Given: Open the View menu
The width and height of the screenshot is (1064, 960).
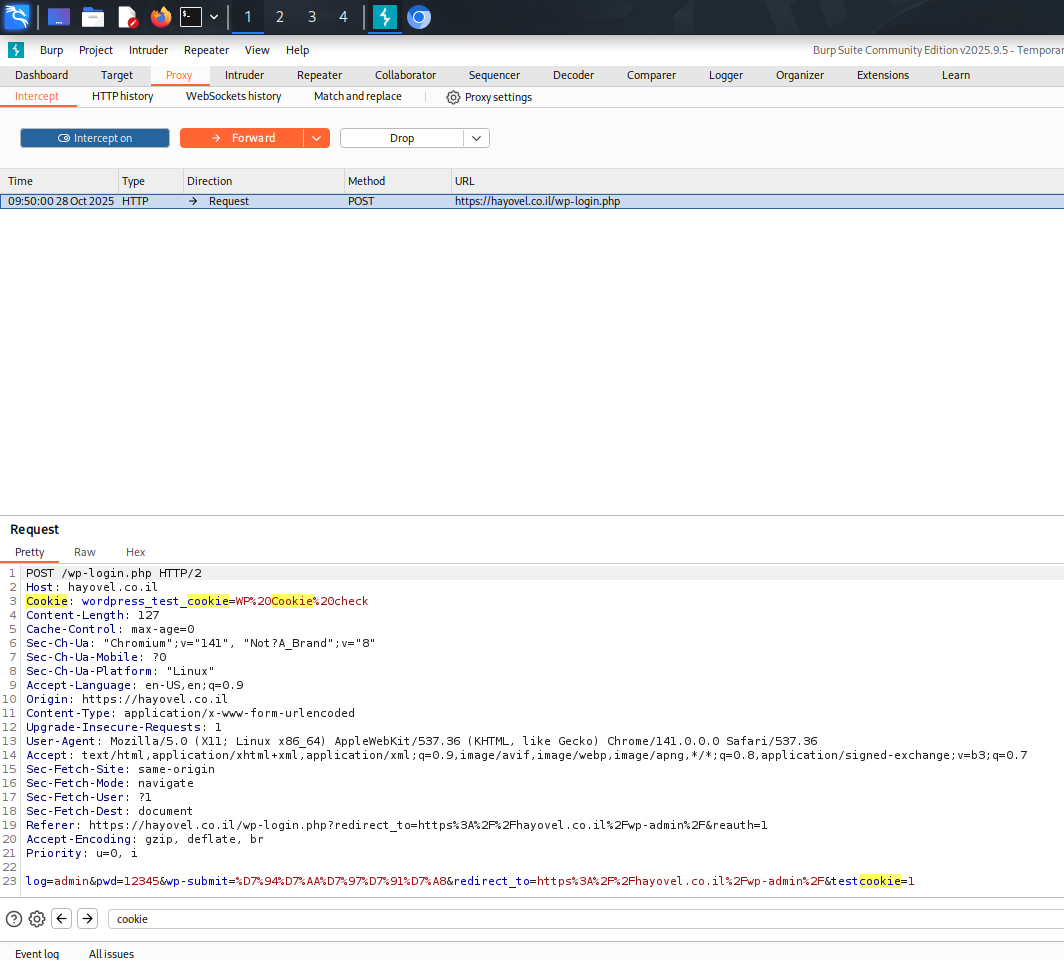Looking at the screenshot, I should point(257,50).
